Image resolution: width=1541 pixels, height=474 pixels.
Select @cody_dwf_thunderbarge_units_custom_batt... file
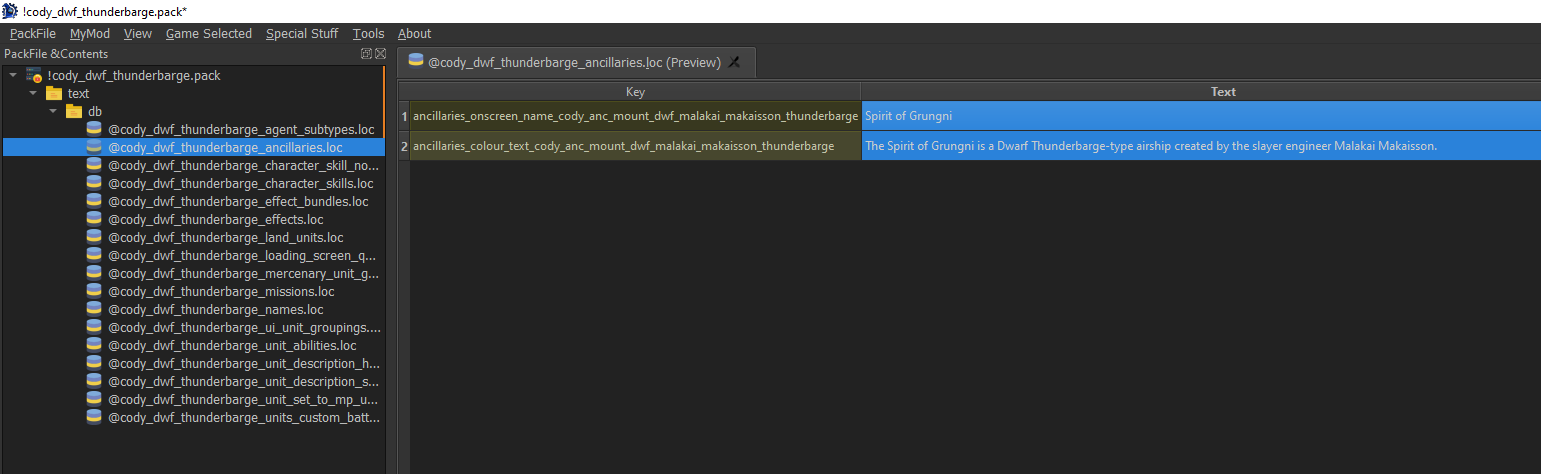(243, 417)
